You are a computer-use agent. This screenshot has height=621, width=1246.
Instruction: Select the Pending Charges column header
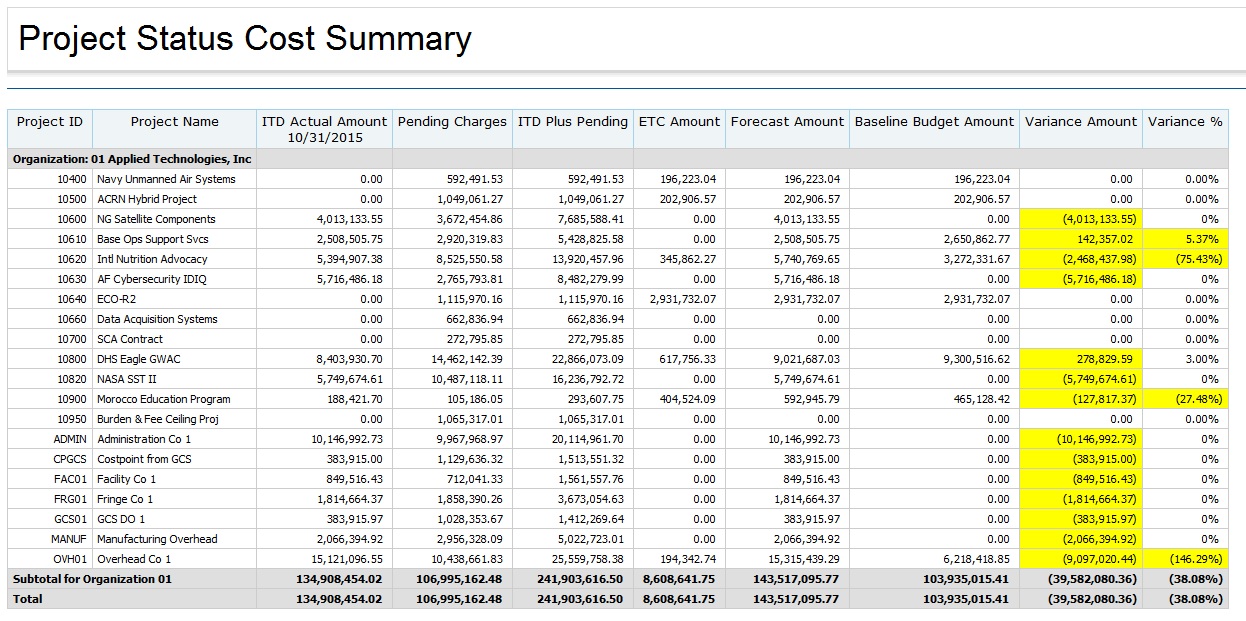452,122
